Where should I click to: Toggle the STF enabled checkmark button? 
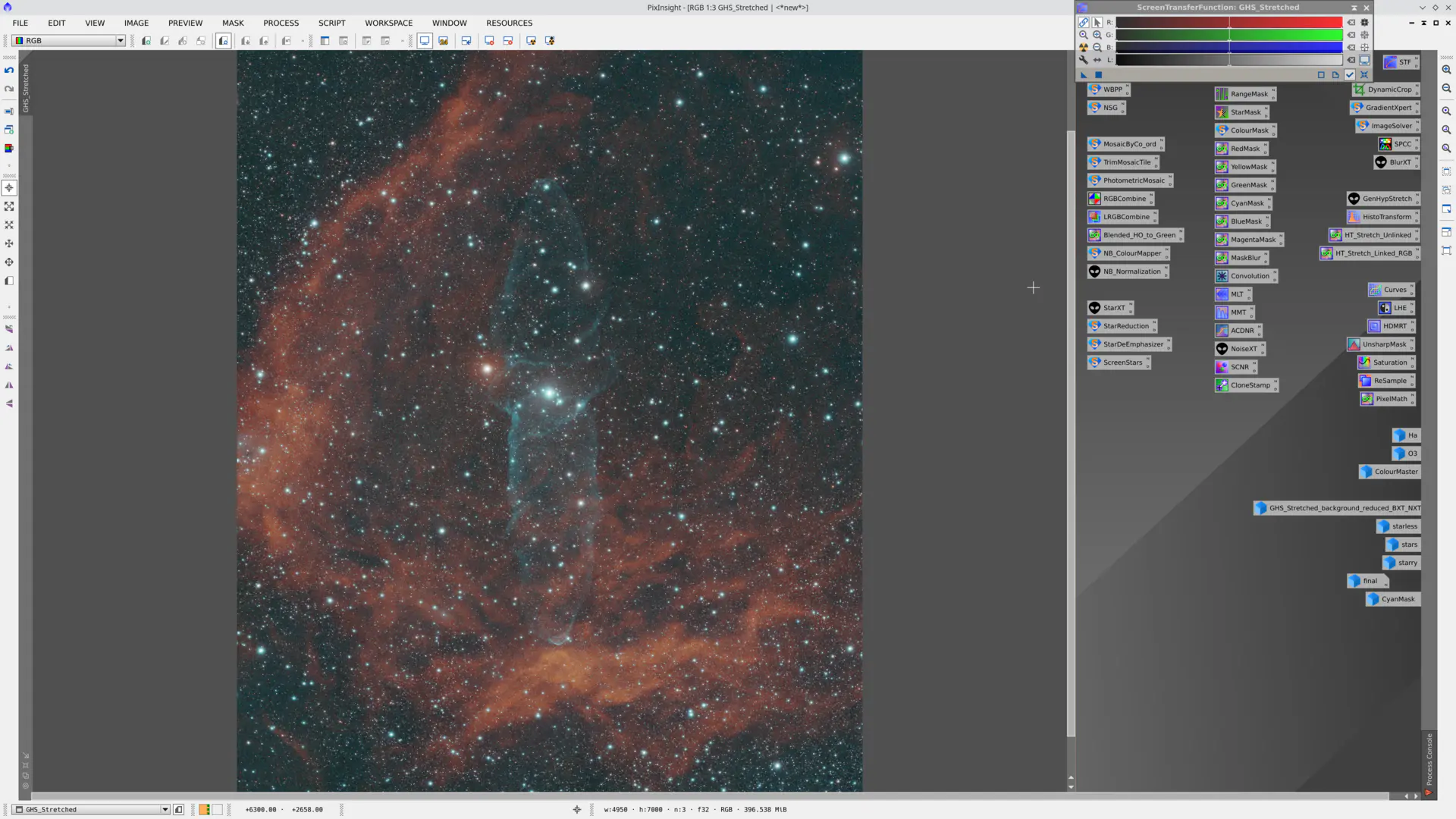1350,75
